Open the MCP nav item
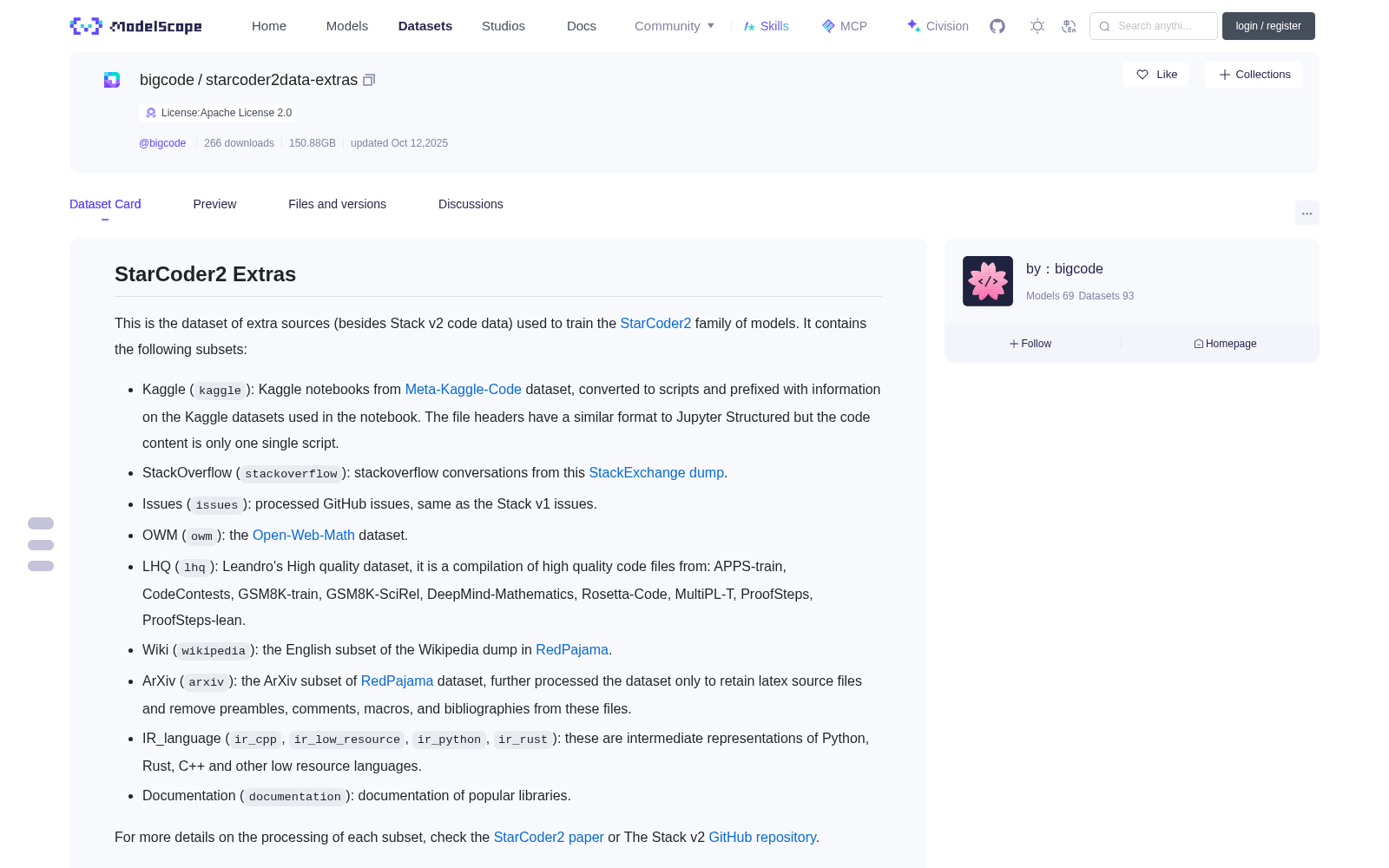The image size is (1389, 868). (844, 26)
